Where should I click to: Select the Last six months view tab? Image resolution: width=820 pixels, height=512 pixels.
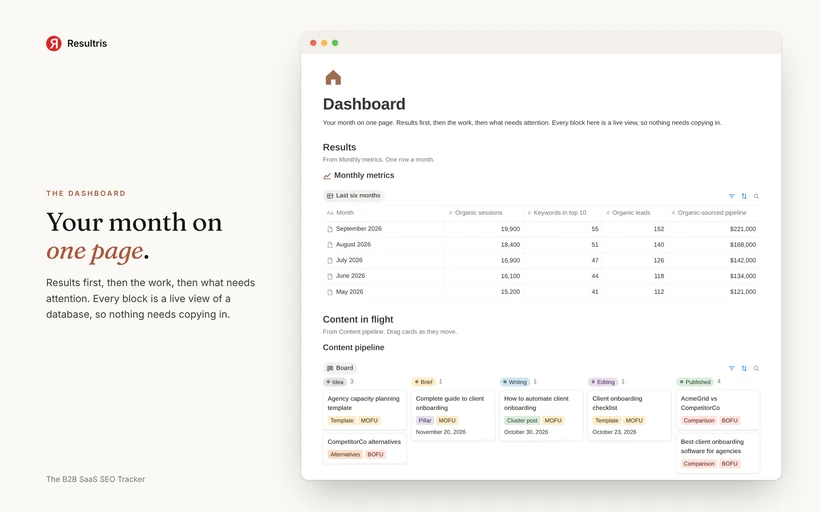point(354,196)
